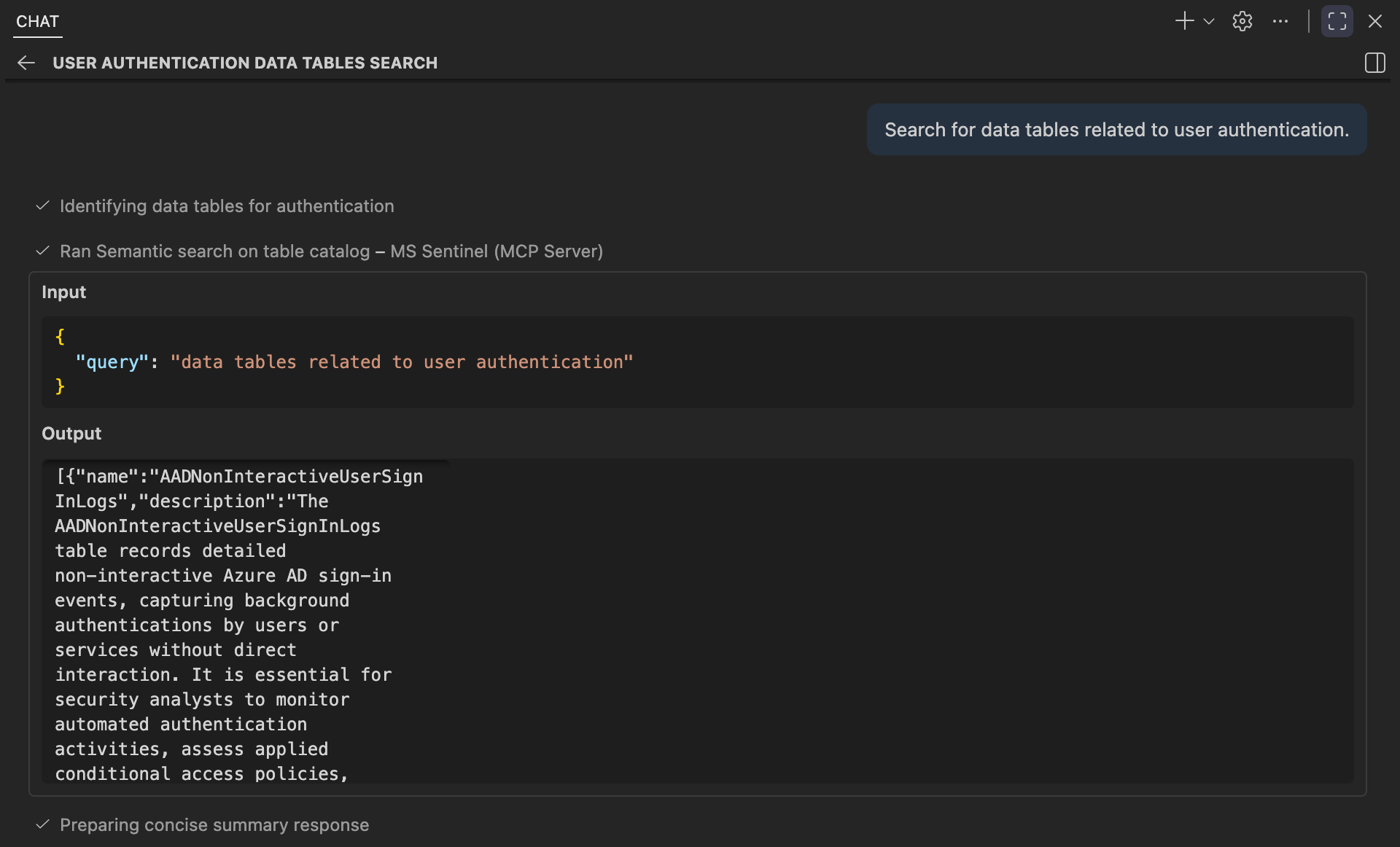Click checkmark icon beside 'Ran Semantic search'
1400x847 pixels.
43,251
